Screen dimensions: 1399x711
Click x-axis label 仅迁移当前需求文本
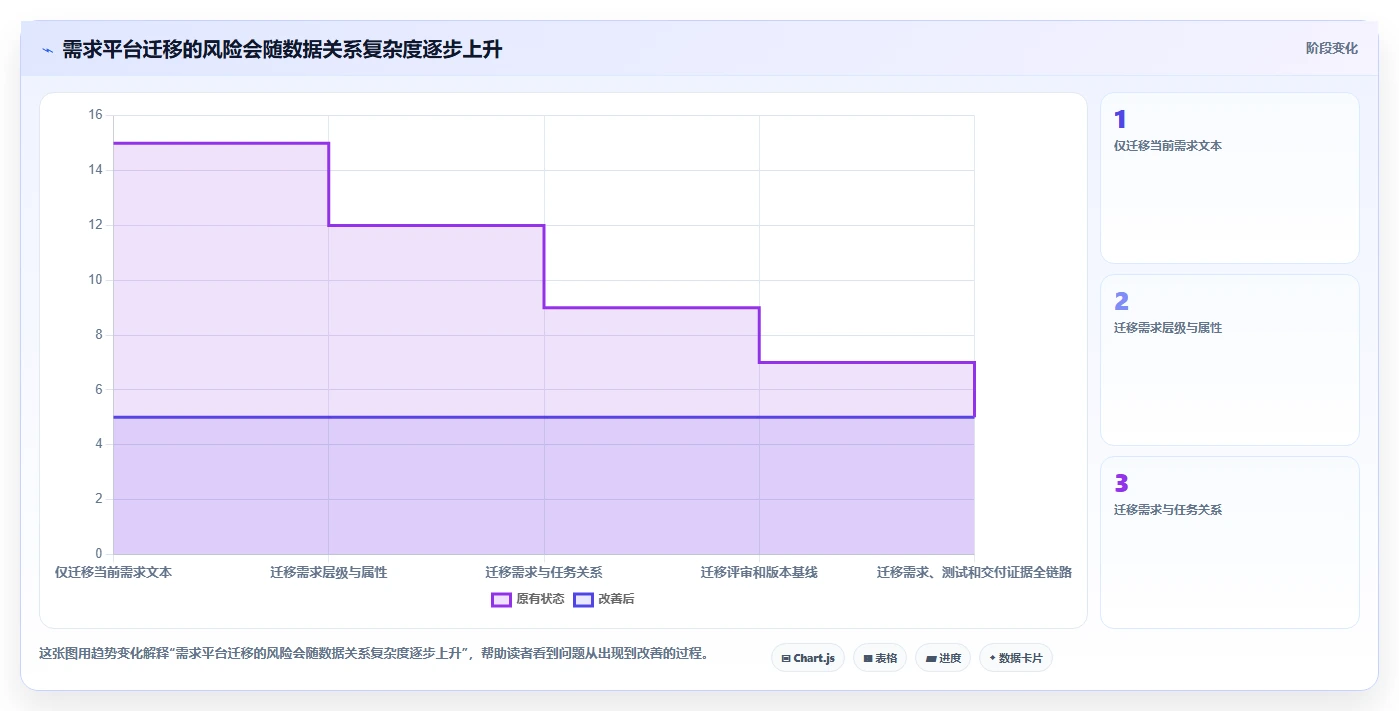click(x=113, y=572)
